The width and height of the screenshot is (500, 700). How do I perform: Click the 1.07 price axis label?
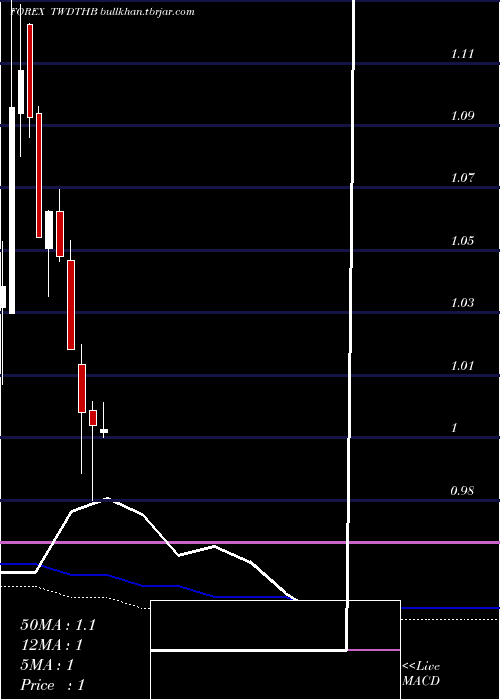coord(462,179)
